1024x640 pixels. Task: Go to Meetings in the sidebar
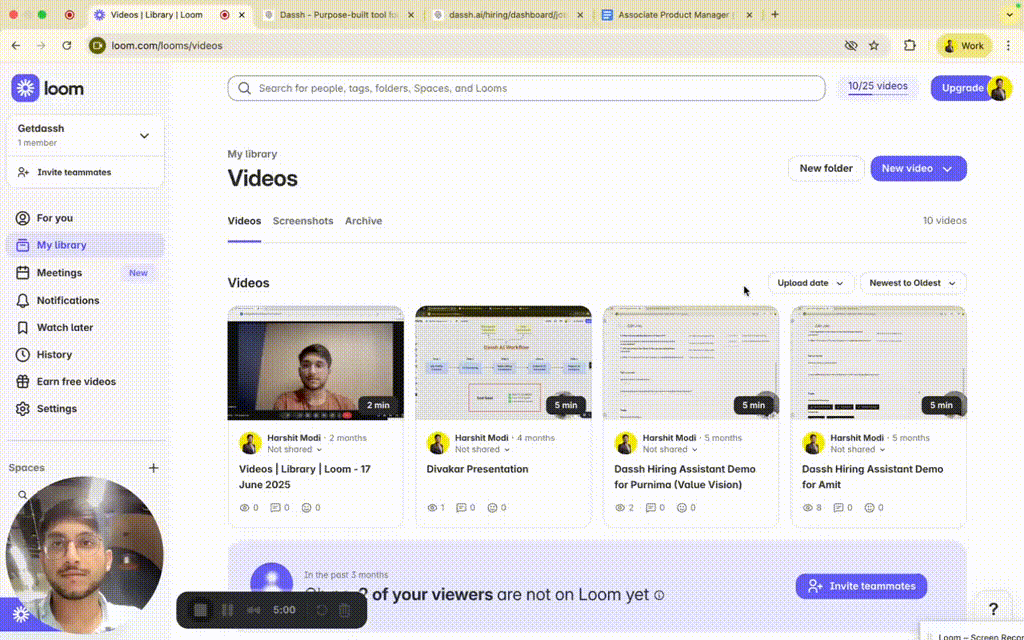point(85,273)
